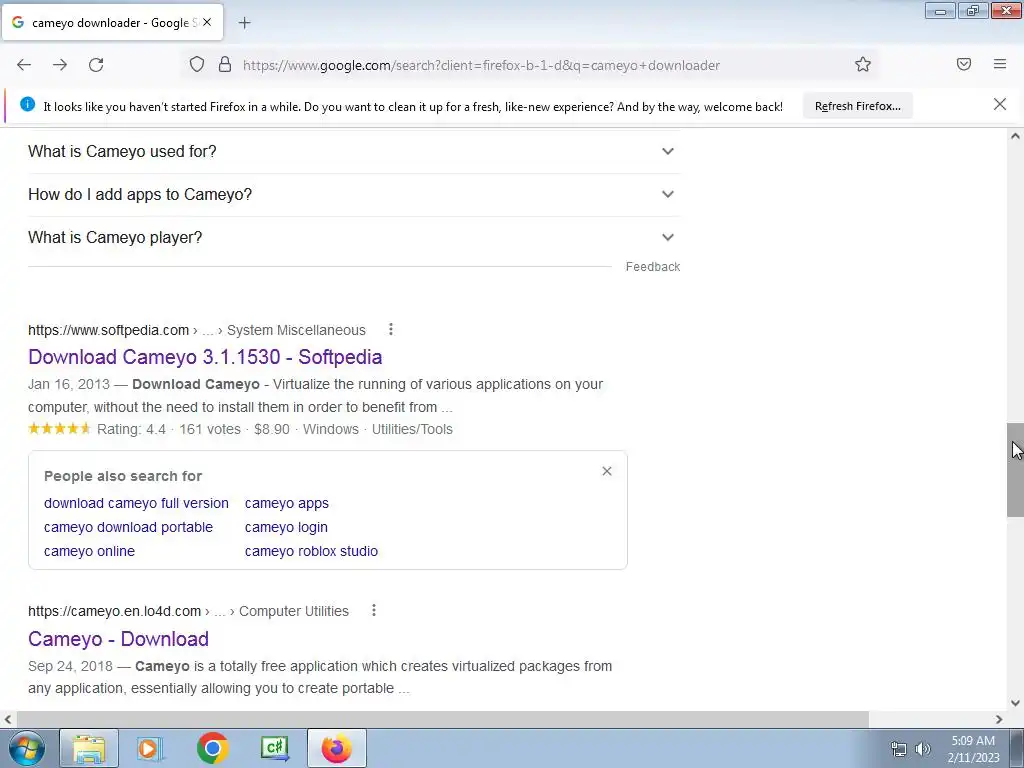Expand 'What is Cameyo used for?'
The width and height of the screenshot is (1024, 768).
(x=354, y=152)
